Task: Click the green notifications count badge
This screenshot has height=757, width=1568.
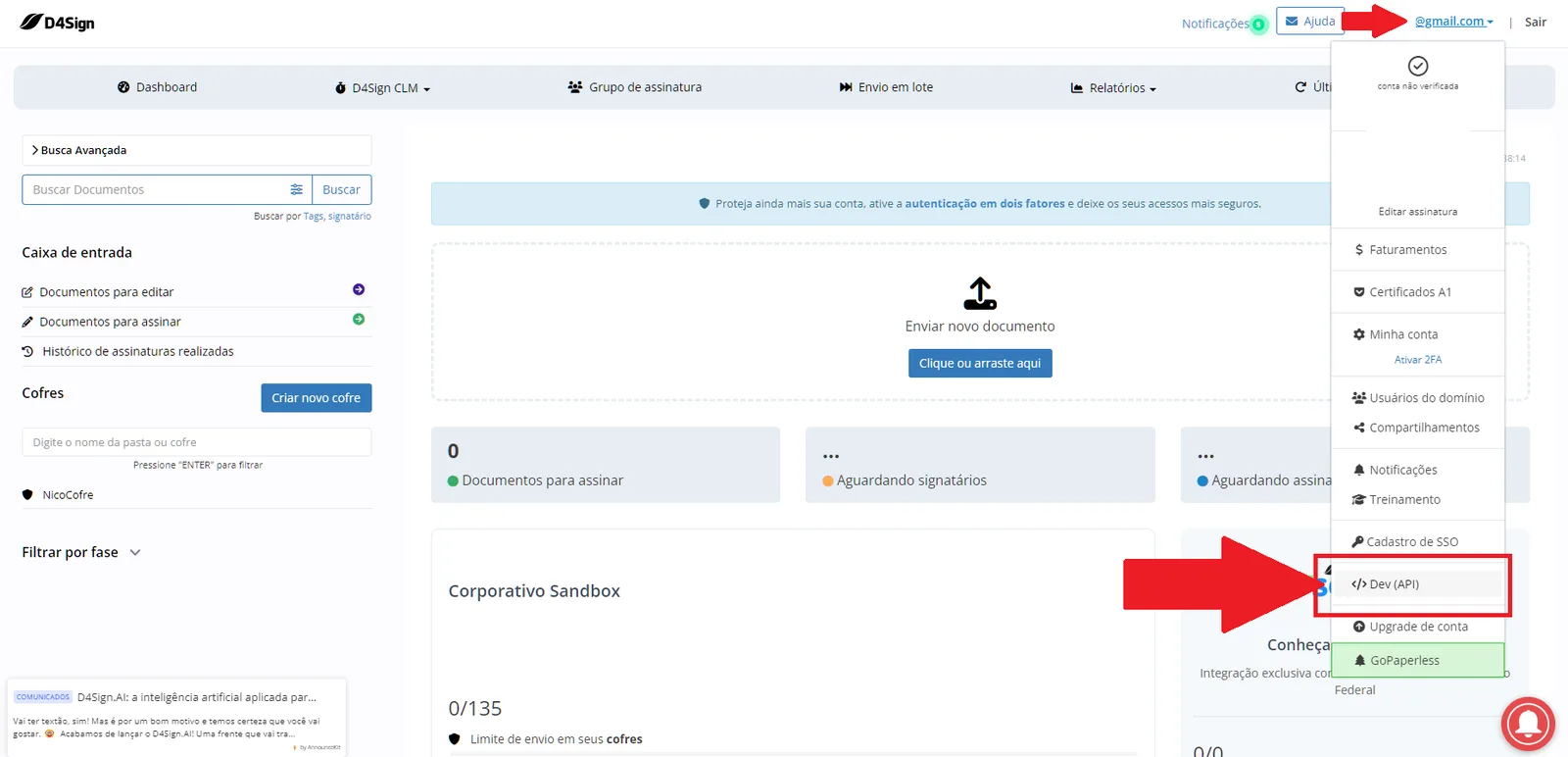Action: 1258,25
